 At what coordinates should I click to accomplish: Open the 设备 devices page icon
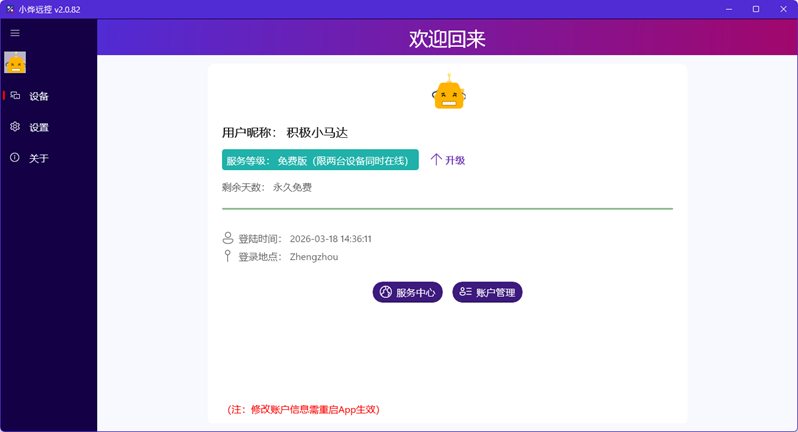coord(15,96)
